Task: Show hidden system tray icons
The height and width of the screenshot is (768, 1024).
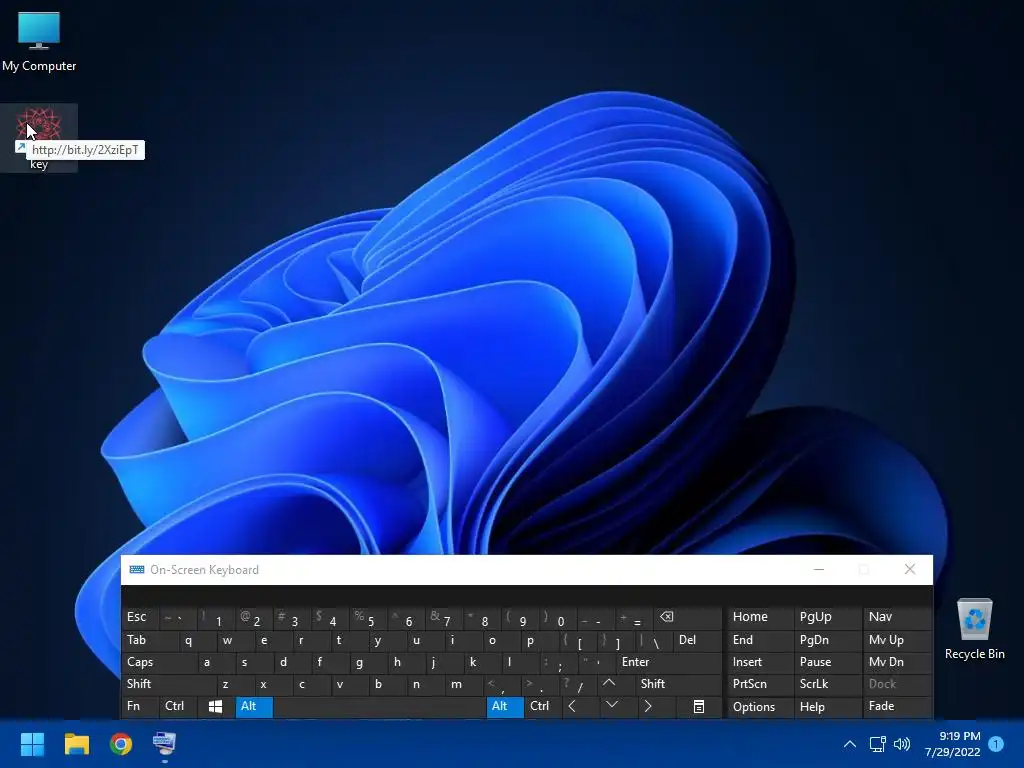Action: click(x=850, y=744)
